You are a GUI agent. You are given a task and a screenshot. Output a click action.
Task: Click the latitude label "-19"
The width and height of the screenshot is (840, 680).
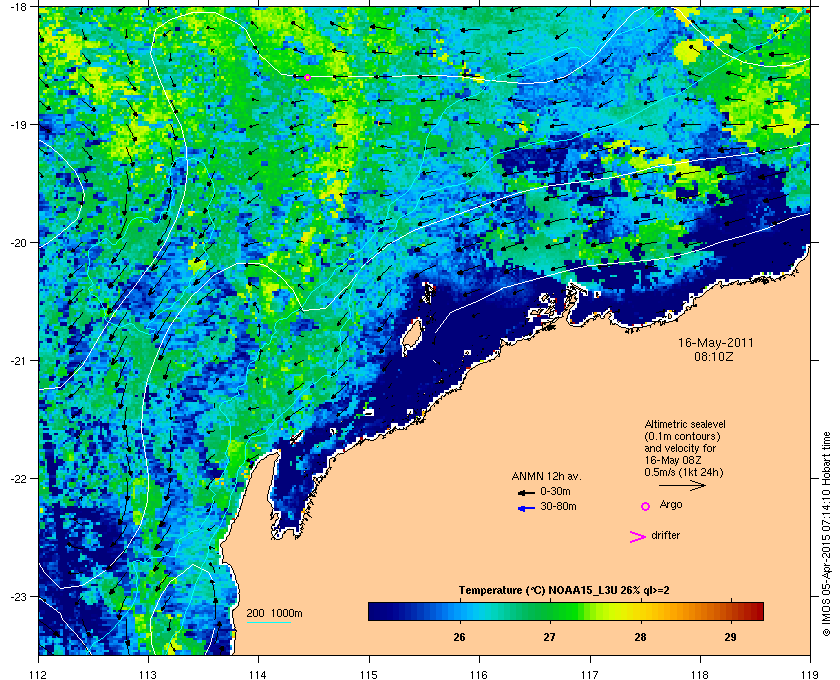pyautogui.click(x=18, y=124)
